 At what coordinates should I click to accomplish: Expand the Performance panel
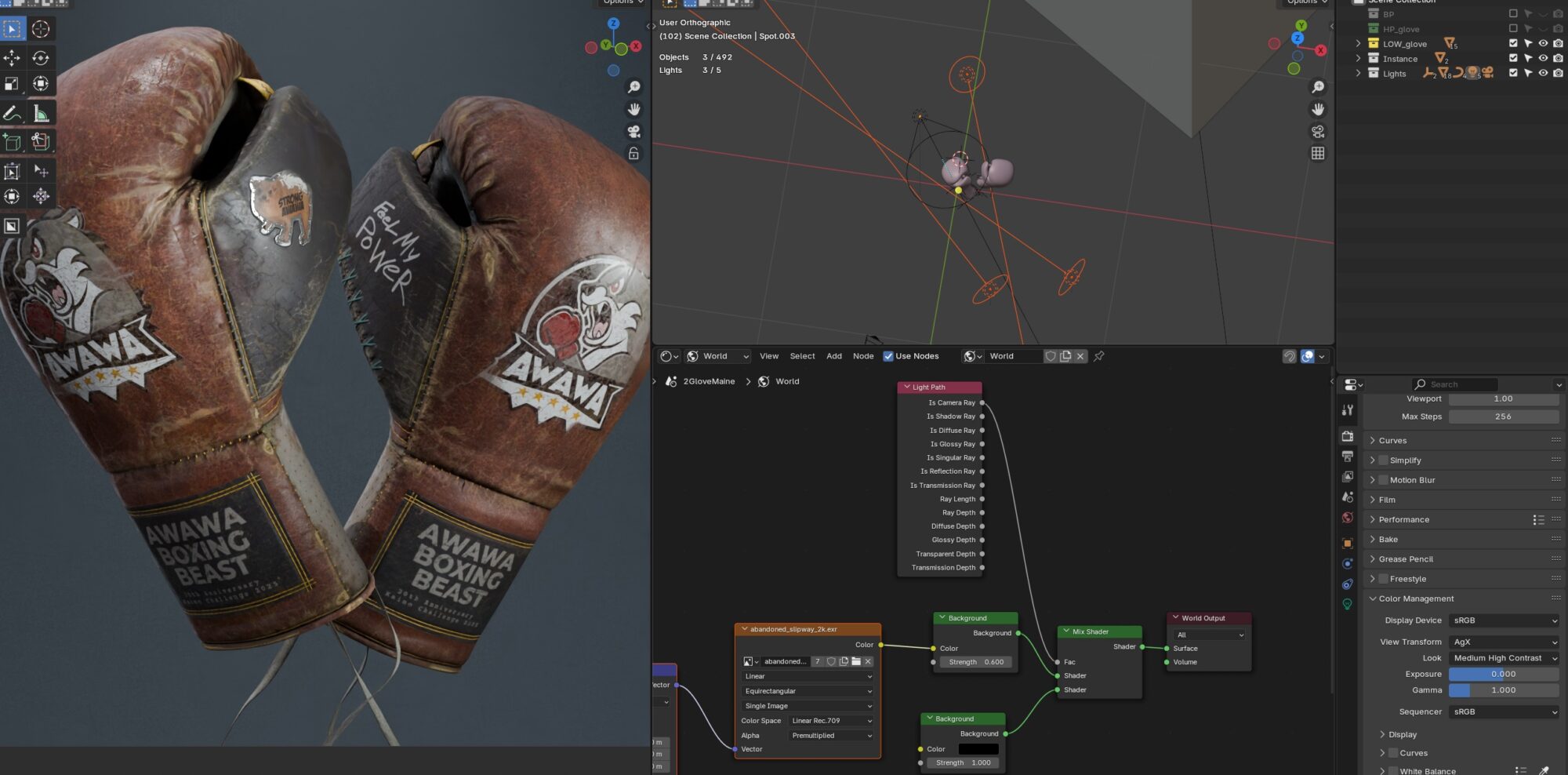[1403, 519]
